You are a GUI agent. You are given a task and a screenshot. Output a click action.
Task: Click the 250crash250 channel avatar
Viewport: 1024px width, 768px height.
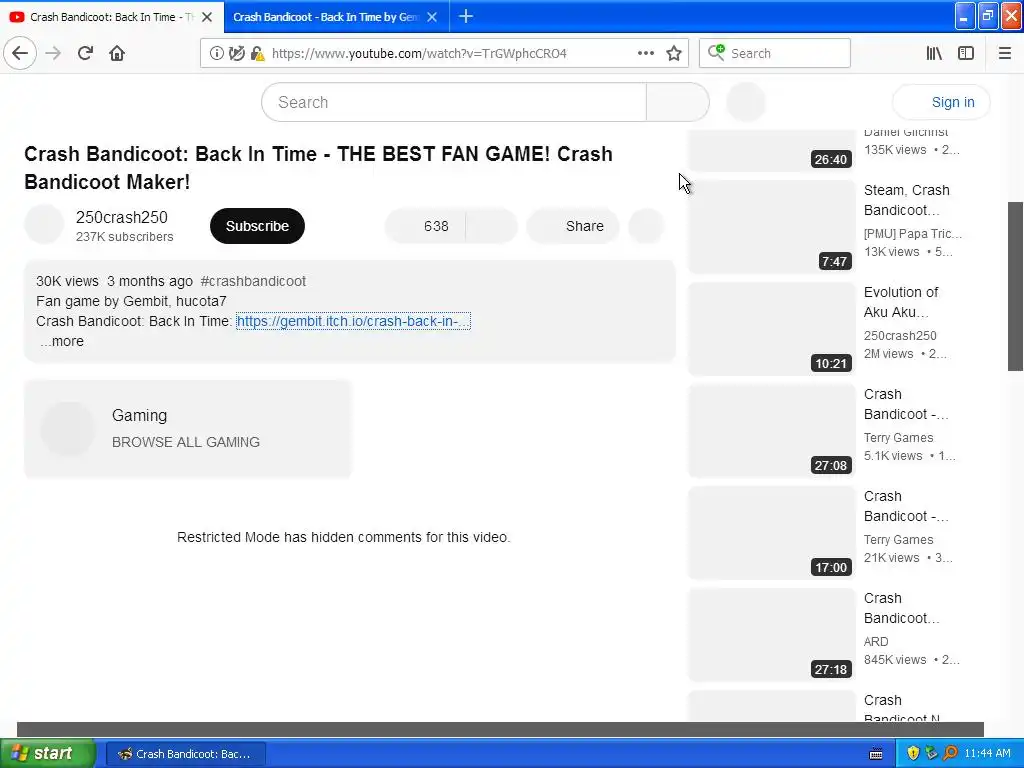44,224
